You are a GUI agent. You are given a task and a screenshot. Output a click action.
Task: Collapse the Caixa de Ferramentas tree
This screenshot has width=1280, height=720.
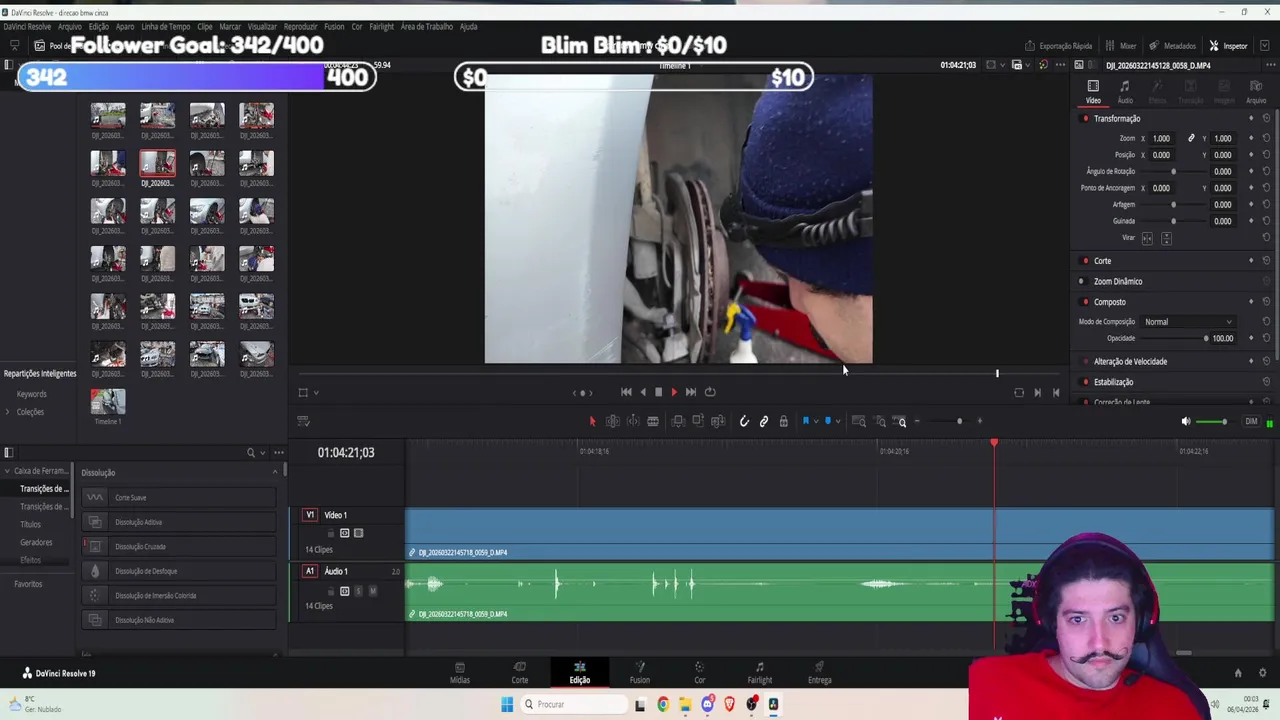tap(7, 471)
